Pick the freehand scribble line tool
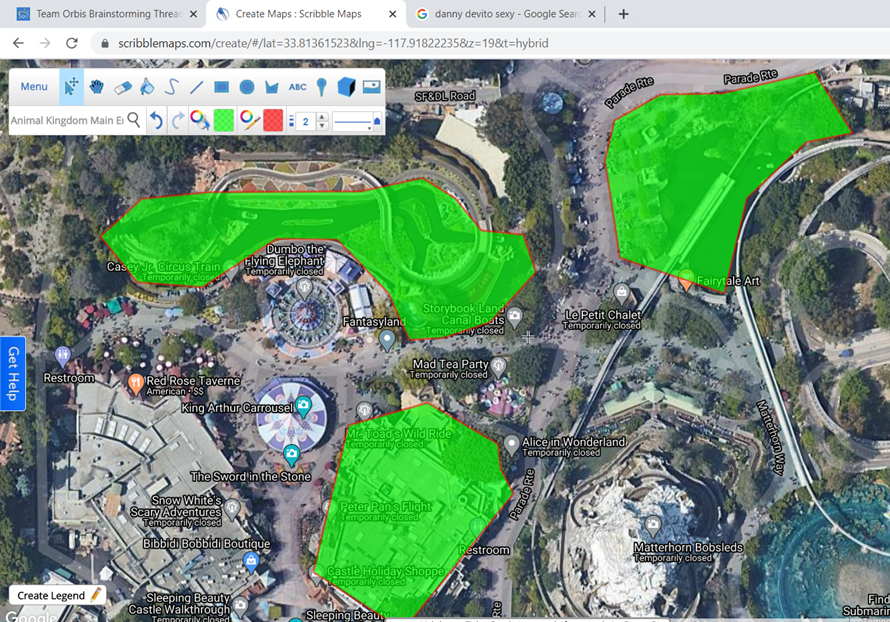Image resolution: width=890 pixels, height=622 pixels. [171, 87]
